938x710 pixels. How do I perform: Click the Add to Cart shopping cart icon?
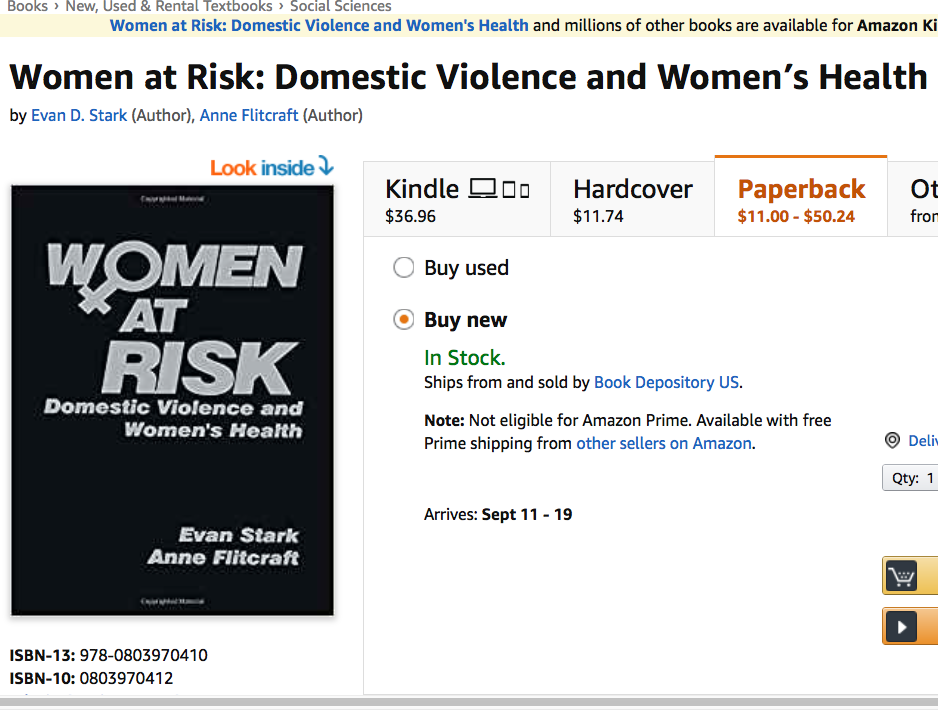902,577
